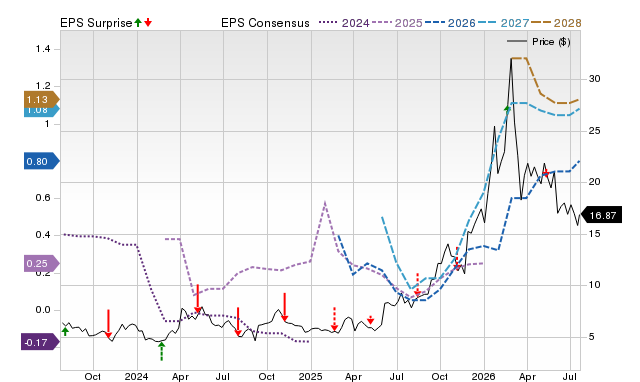This screenshot has width=640, height=382.
Task: Click the blue 0.80 value tag
Action: (x=41, y=161)
